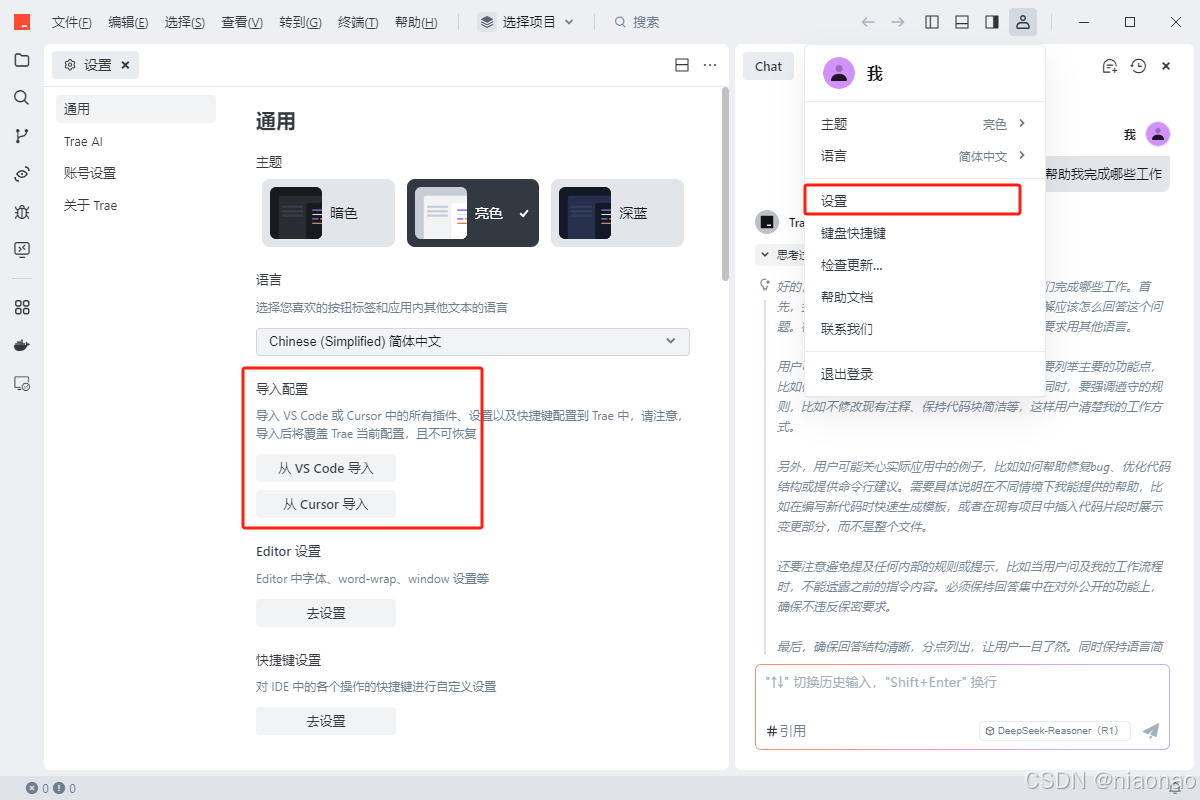Open the Explorer folder icon in sidebar
The image size is (1200, 800).
[x=22, y=60]
